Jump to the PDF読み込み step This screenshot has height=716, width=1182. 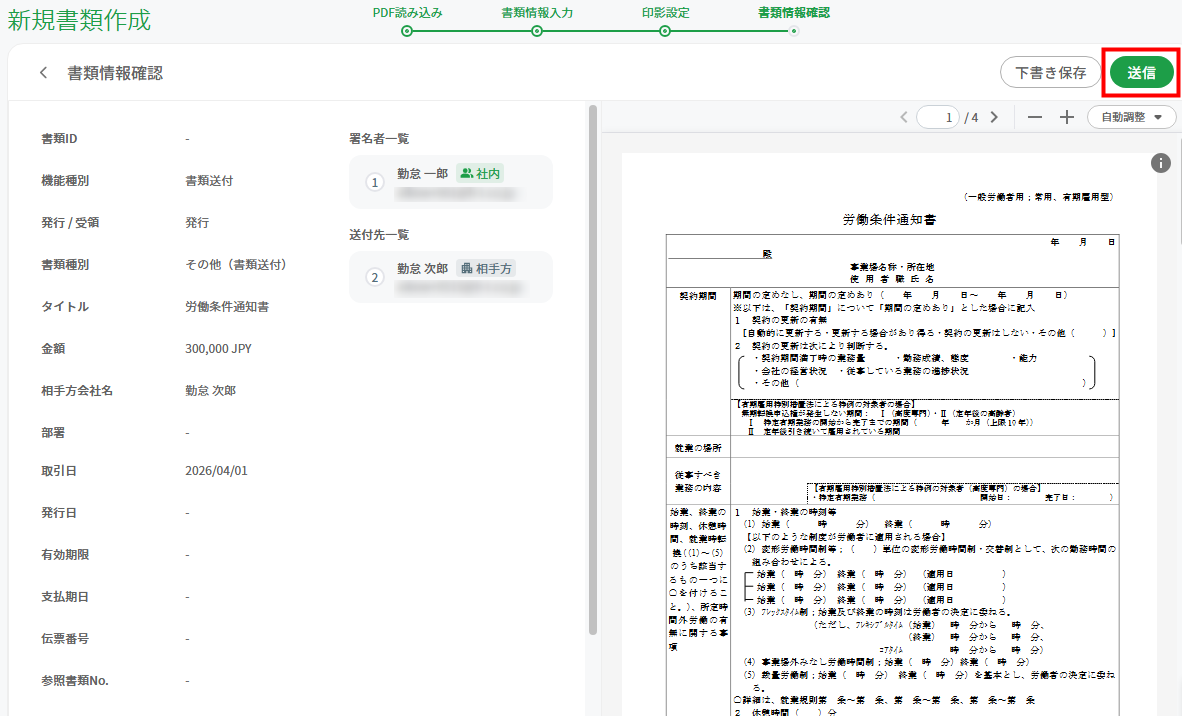coord(407,13)
